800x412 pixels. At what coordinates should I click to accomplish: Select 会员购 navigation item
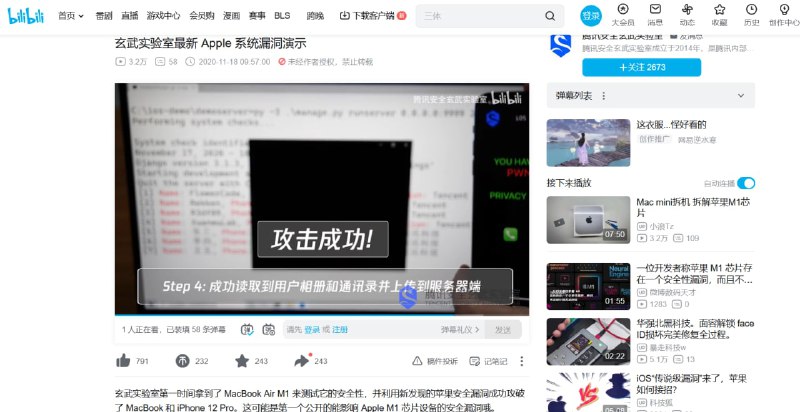[x=202, y=16]
